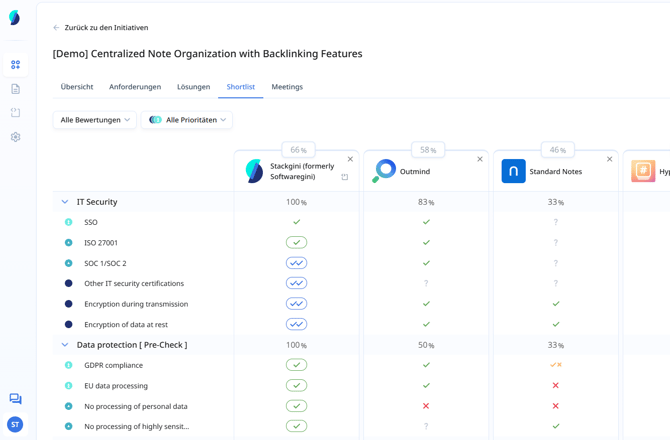Remove Outmind from the shortlist
The height and width of the screenshot is (440, 670).
pyautogui.click(x=480, y=159)
